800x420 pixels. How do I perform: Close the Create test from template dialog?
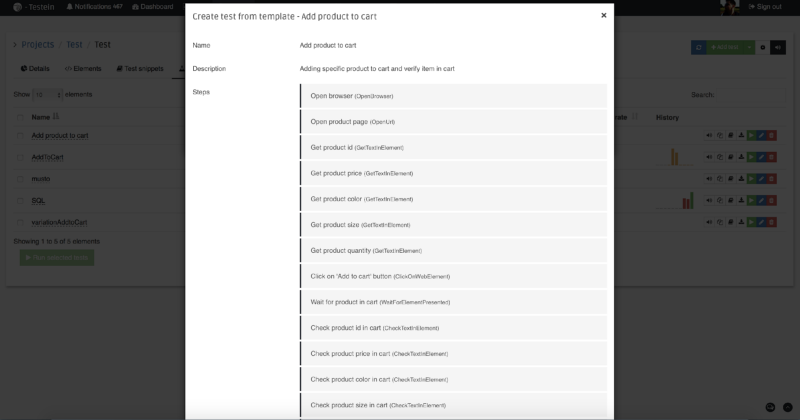pos(604,15)
